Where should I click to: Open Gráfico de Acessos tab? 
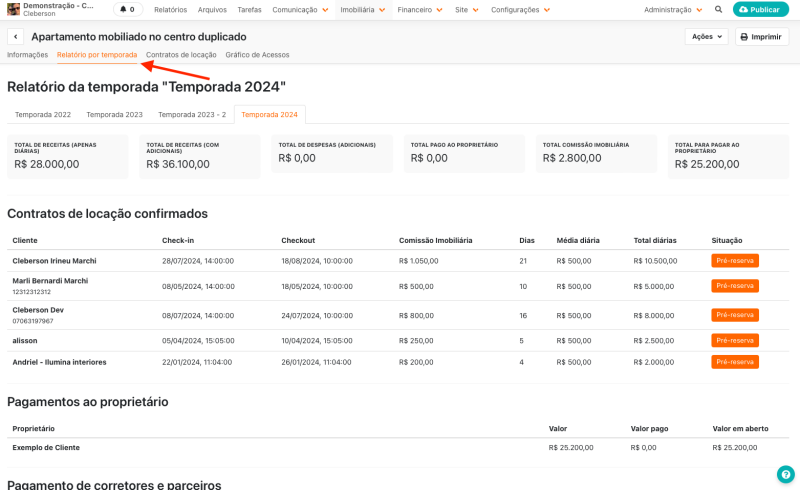point(257,55)
